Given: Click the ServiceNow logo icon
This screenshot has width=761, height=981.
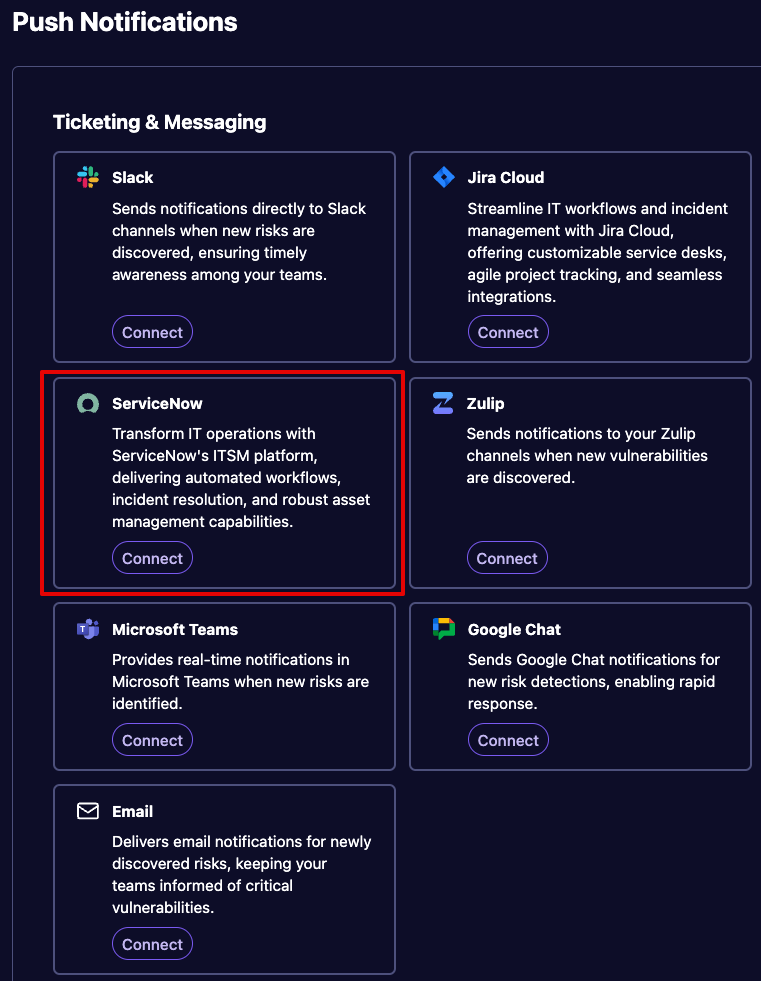Looking at the screenshot, I should [x=88, y=404].
